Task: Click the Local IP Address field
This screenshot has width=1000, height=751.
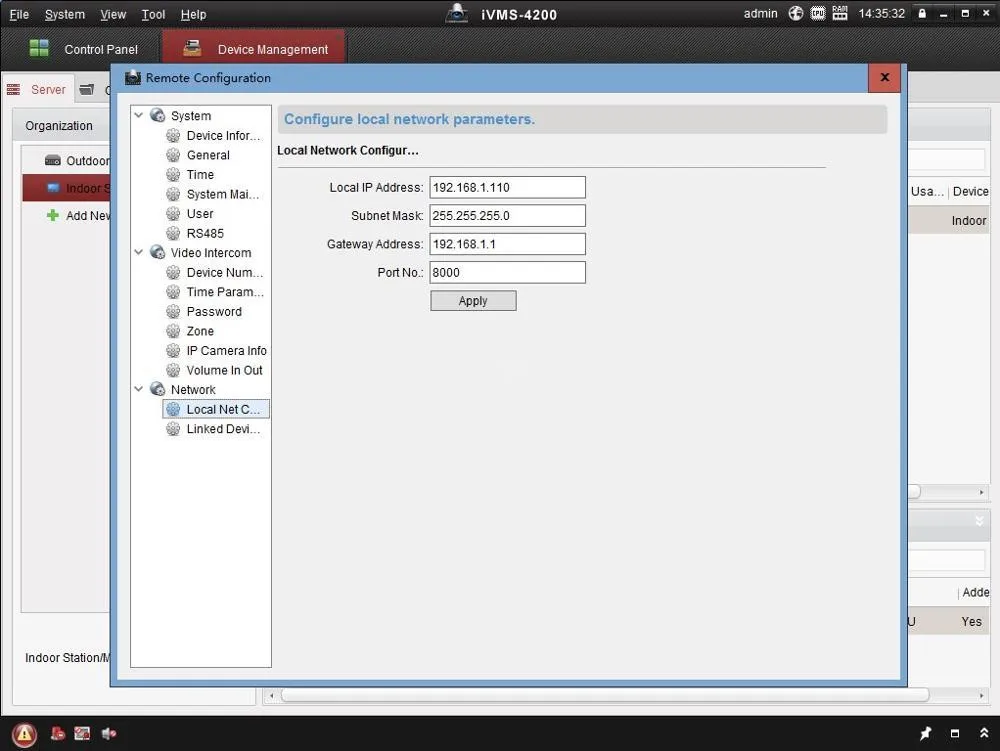Action: 507,187
